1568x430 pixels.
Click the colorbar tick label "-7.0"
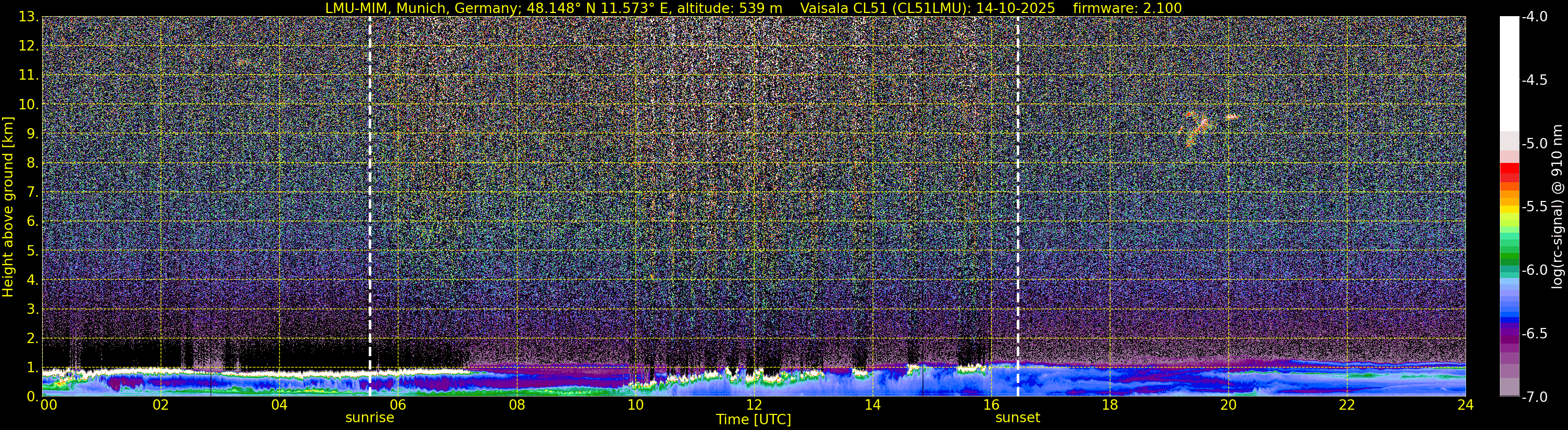pyautogui.click(x=1534, y=397)
